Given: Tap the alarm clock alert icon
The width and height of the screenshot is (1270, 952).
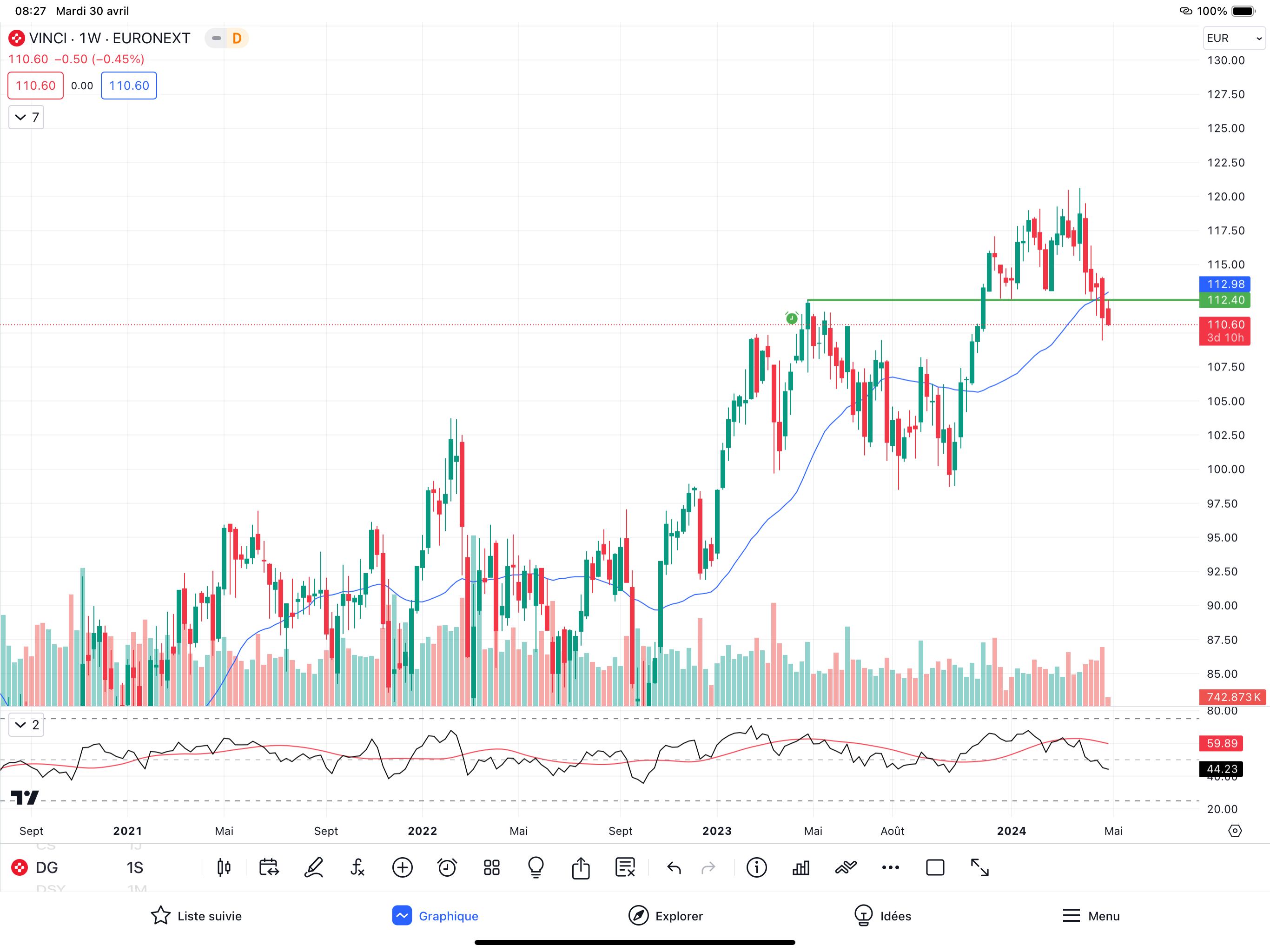Looking at the screenshot, I should [x=447, y=867].
